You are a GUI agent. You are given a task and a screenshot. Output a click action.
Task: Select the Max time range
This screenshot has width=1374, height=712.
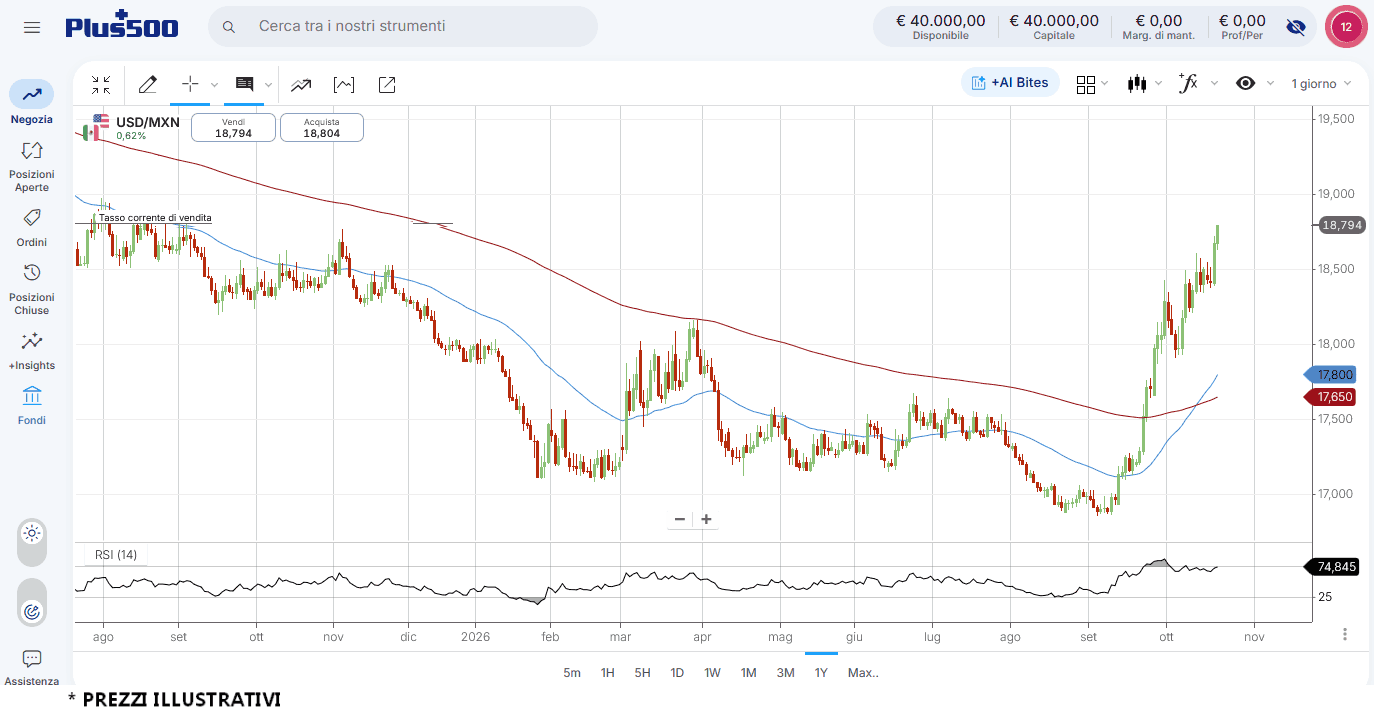(x=863, y=673)
